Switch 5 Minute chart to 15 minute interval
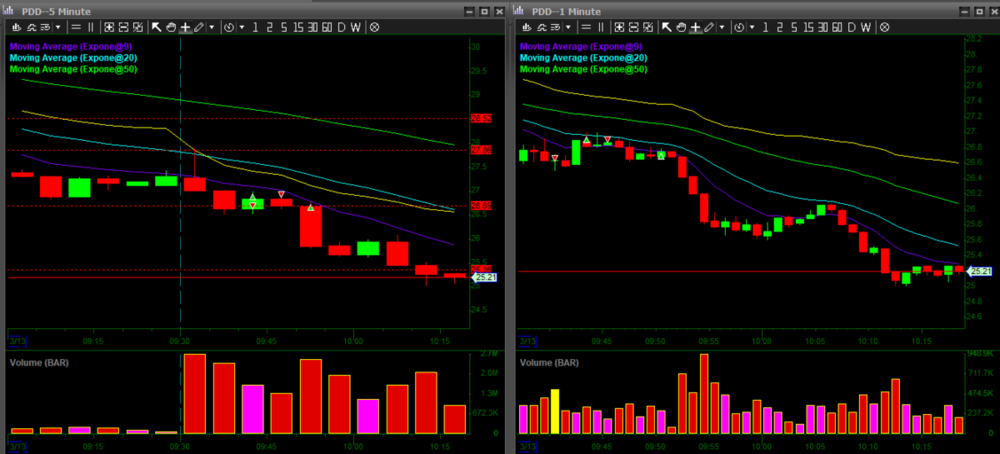This screenshot has height=454, width=1000. click(x=300, y=27)
